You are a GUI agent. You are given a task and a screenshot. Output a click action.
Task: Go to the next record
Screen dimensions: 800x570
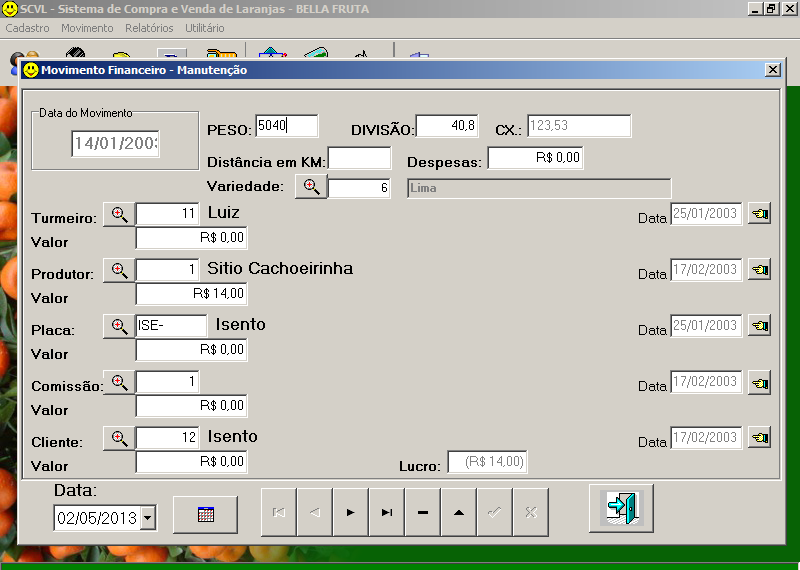click(350, 512)
